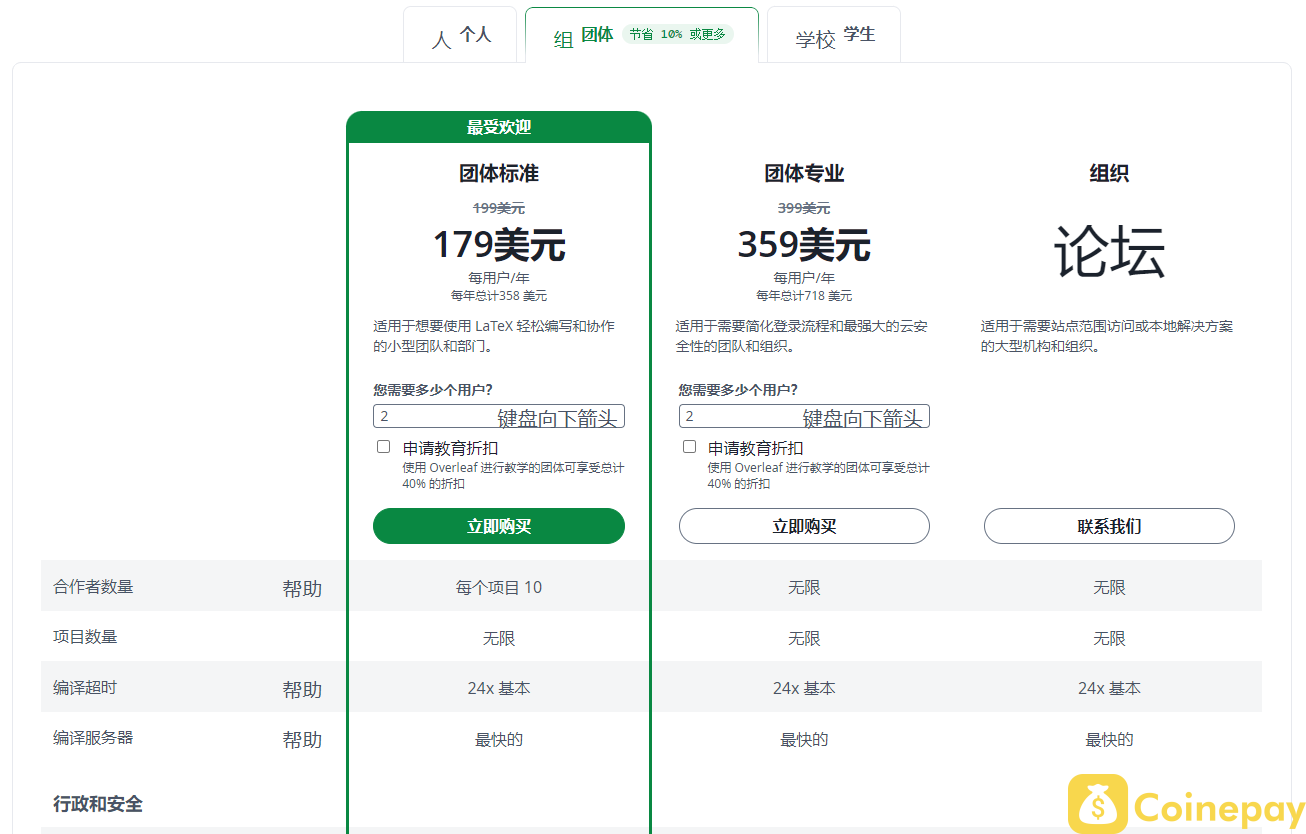The image size is (1306, 834).
Task: Click 立即购买 button for 团体专业
Action: point(804,526)
